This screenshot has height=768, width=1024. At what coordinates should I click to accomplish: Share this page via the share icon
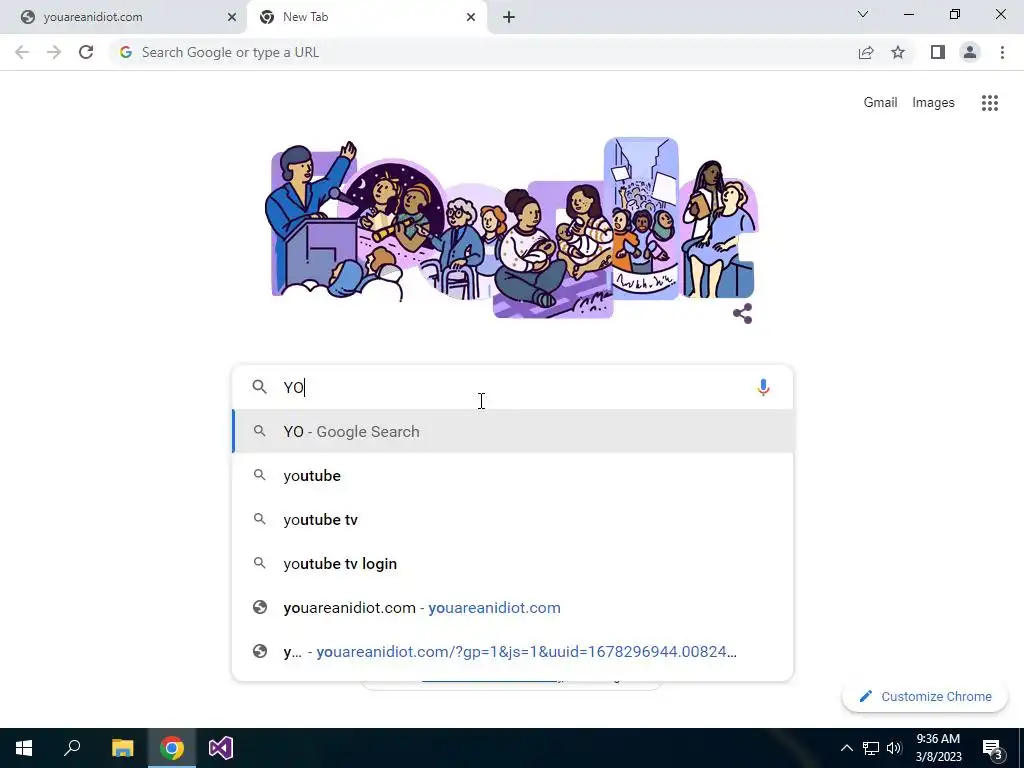click(x=866, y=53)
